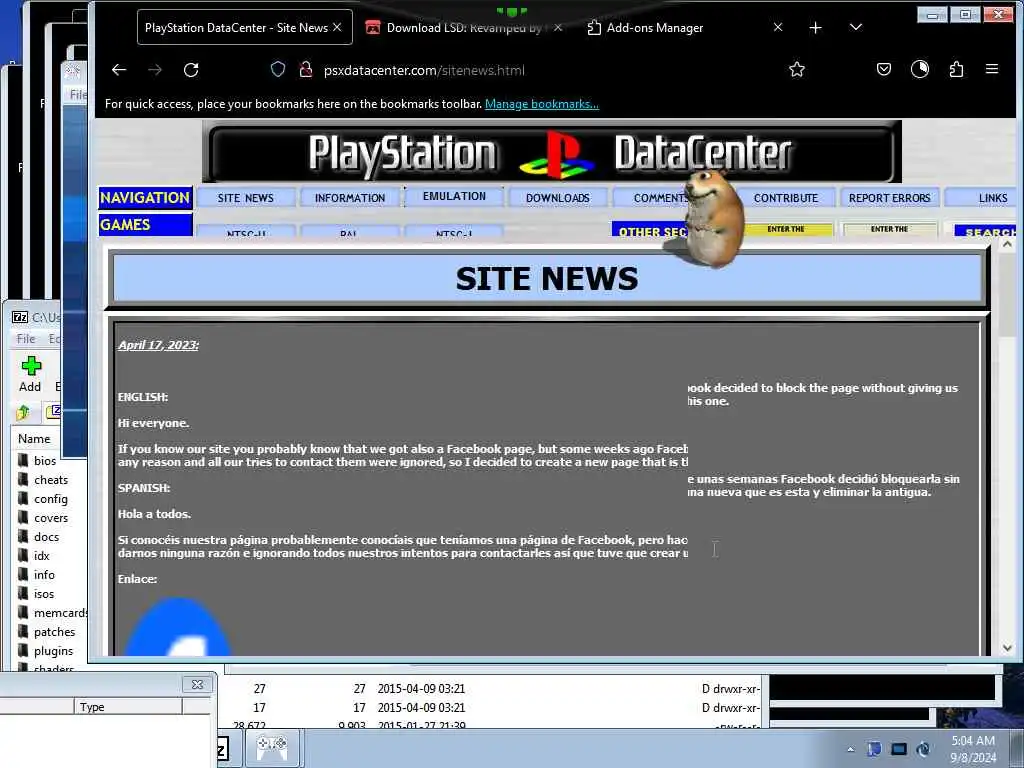Switch to the Download LSD: Revamped tab
This screenshot has width=1024, height=768.
coord(464,27)
